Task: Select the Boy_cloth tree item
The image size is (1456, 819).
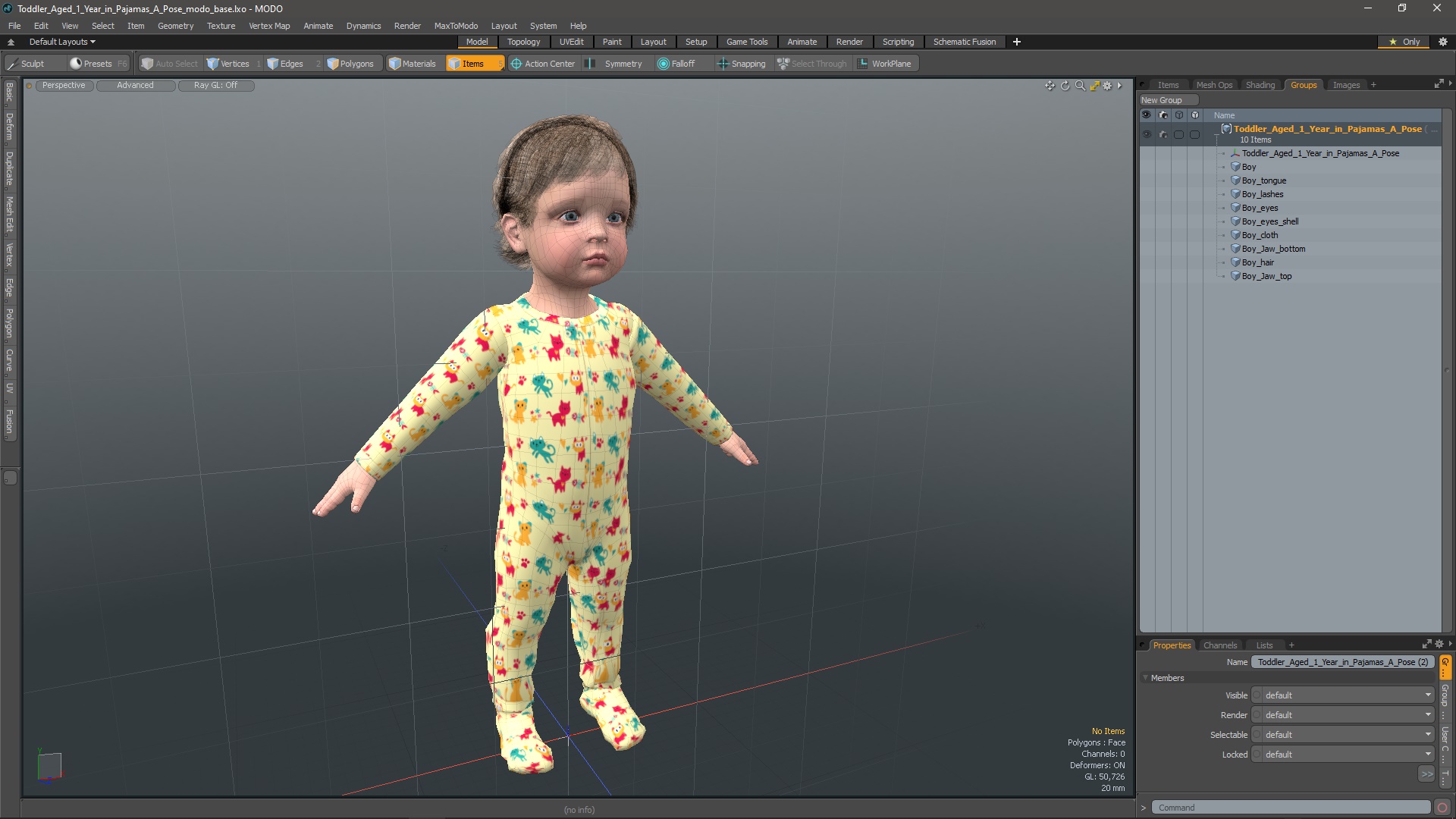Action: [1260, 235]
